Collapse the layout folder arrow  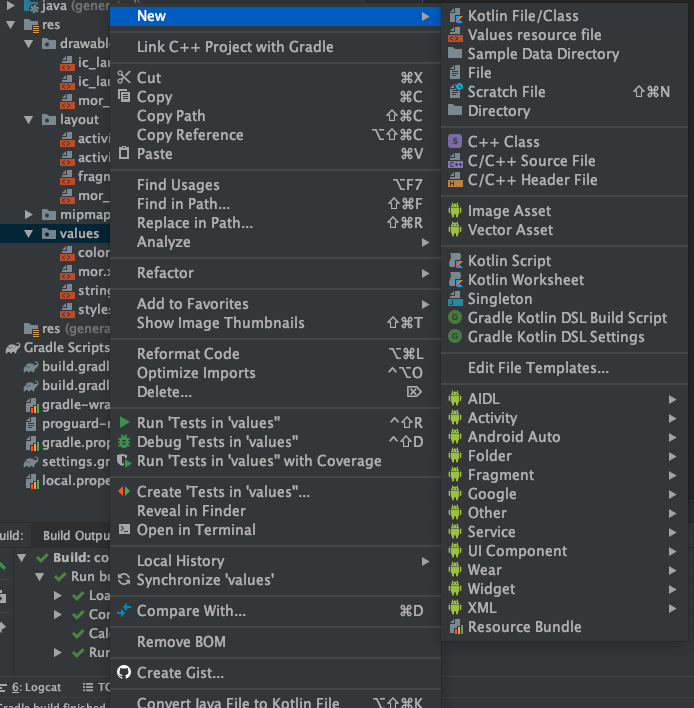(29, 120)
